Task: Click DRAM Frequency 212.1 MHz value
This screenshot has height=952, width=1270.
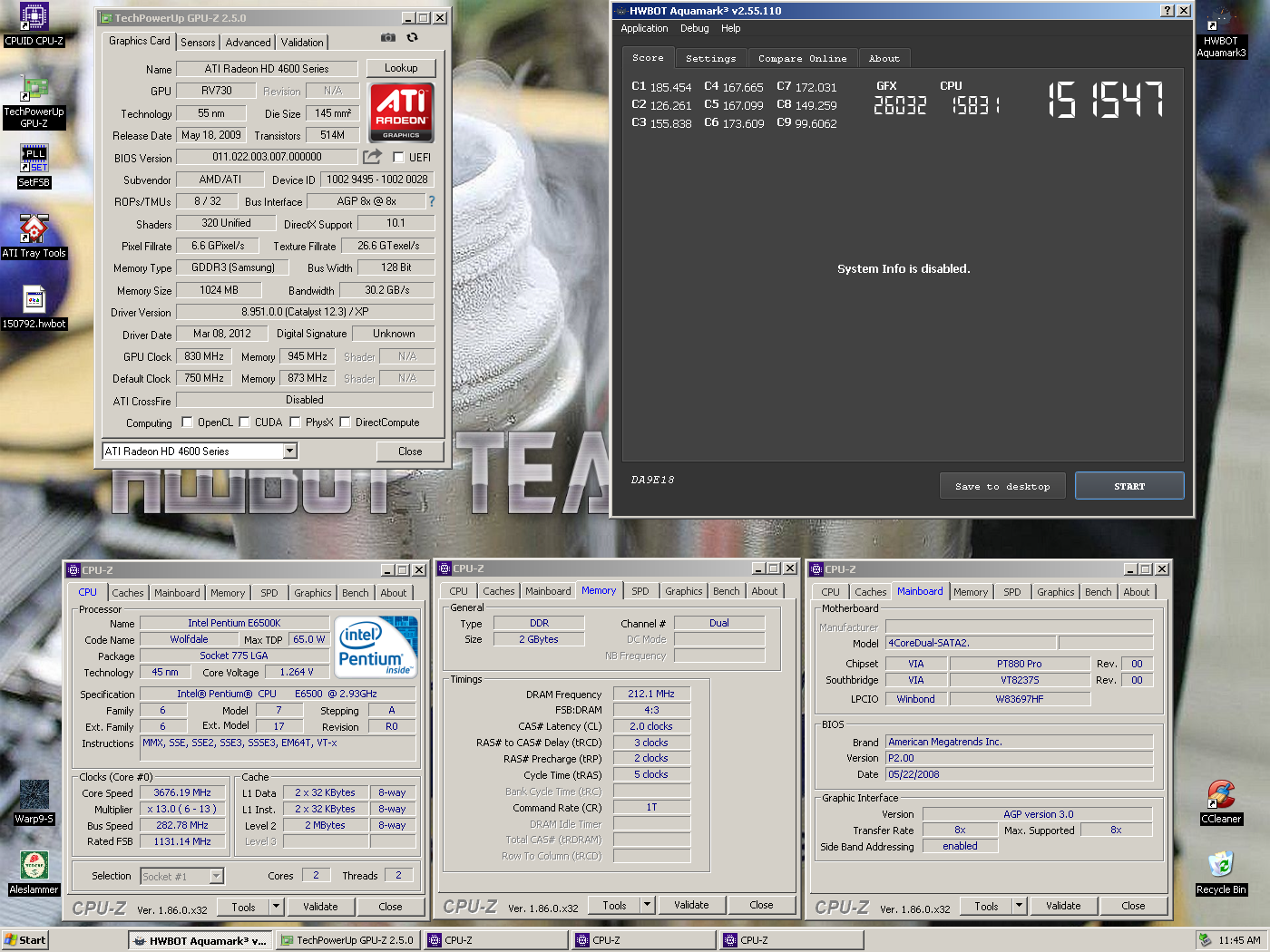Action: (651, 694)
